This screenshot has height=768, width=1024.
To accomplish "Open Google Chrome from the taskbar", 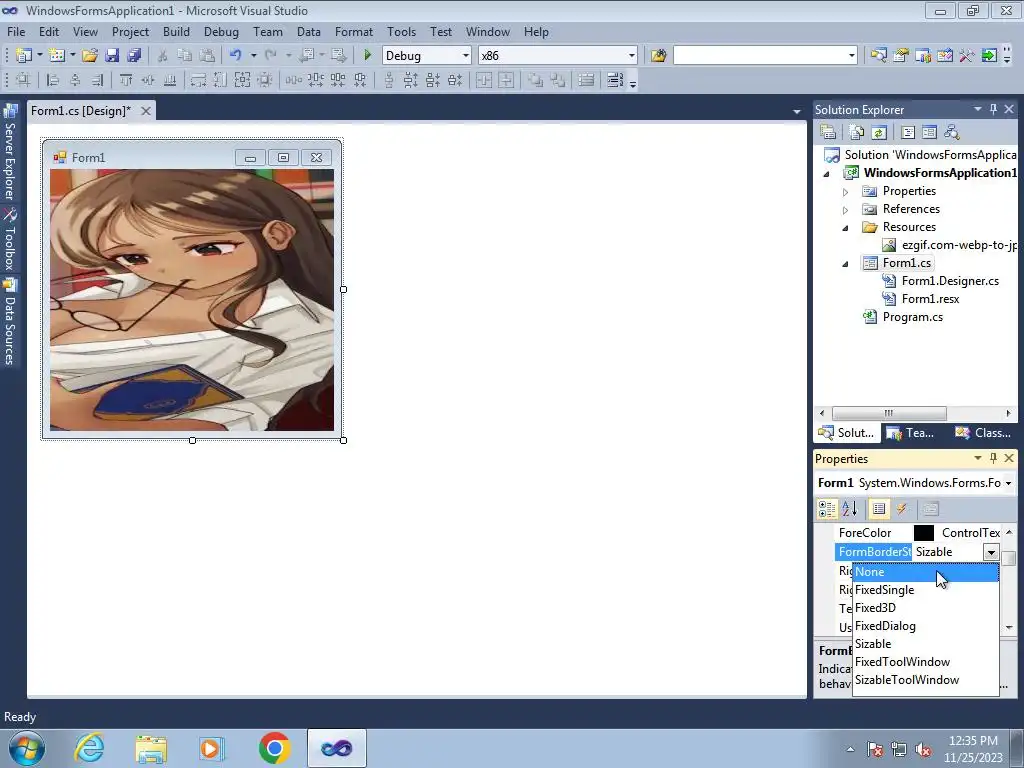I will click(274, 748).
